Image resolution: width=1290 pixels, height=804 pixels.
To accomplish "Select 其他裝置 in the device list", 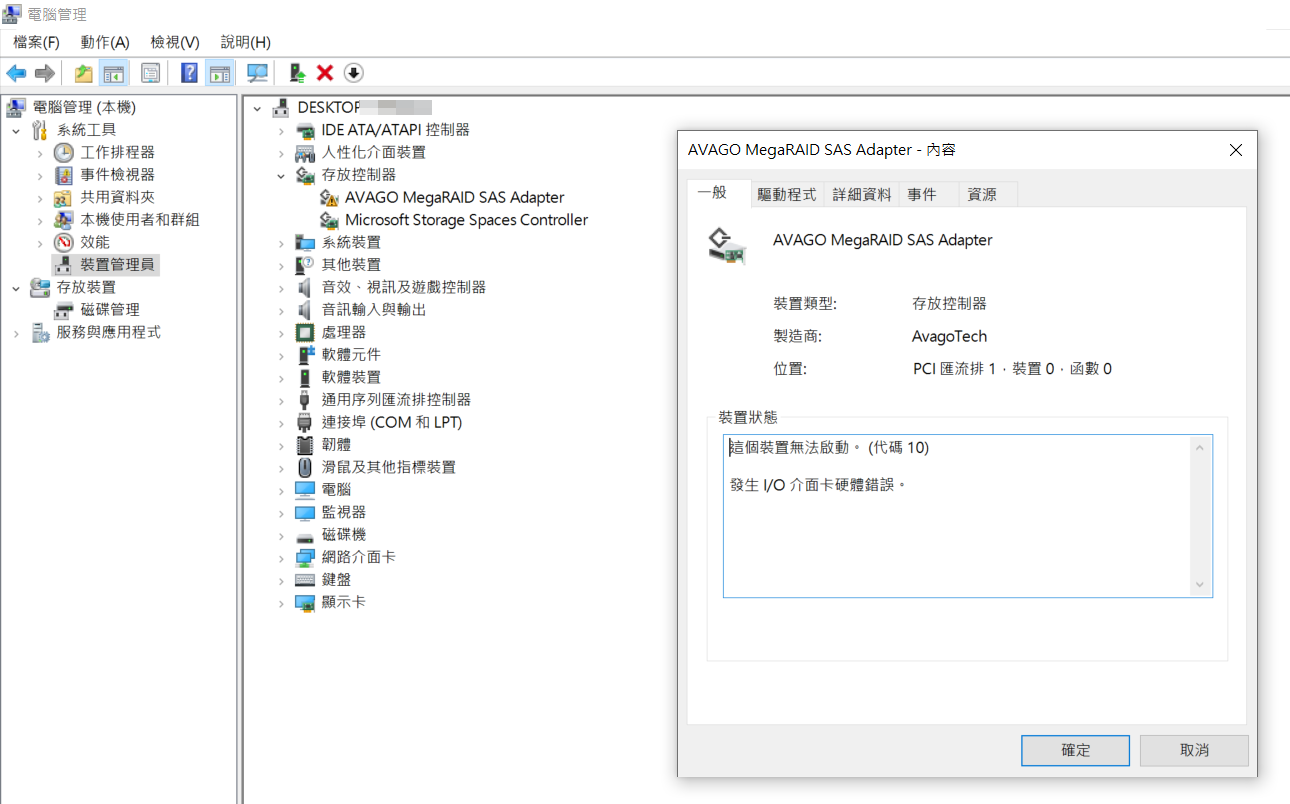I will click(351, 265).
